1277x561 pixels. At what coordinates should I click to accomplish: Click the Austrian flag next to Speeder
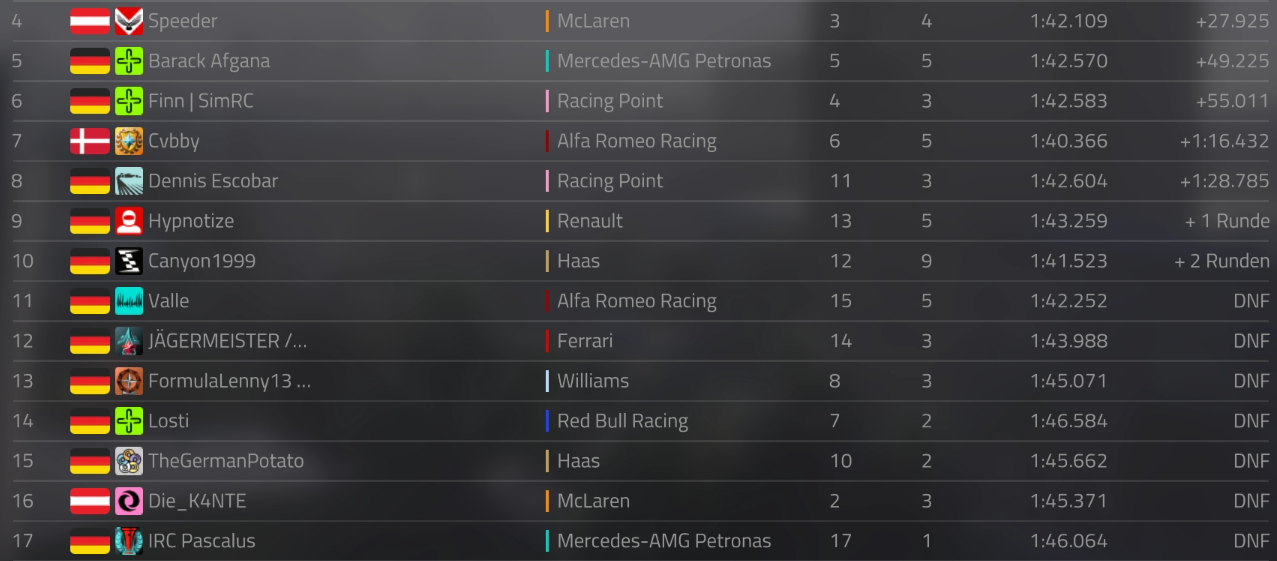(x=90, y=21)
